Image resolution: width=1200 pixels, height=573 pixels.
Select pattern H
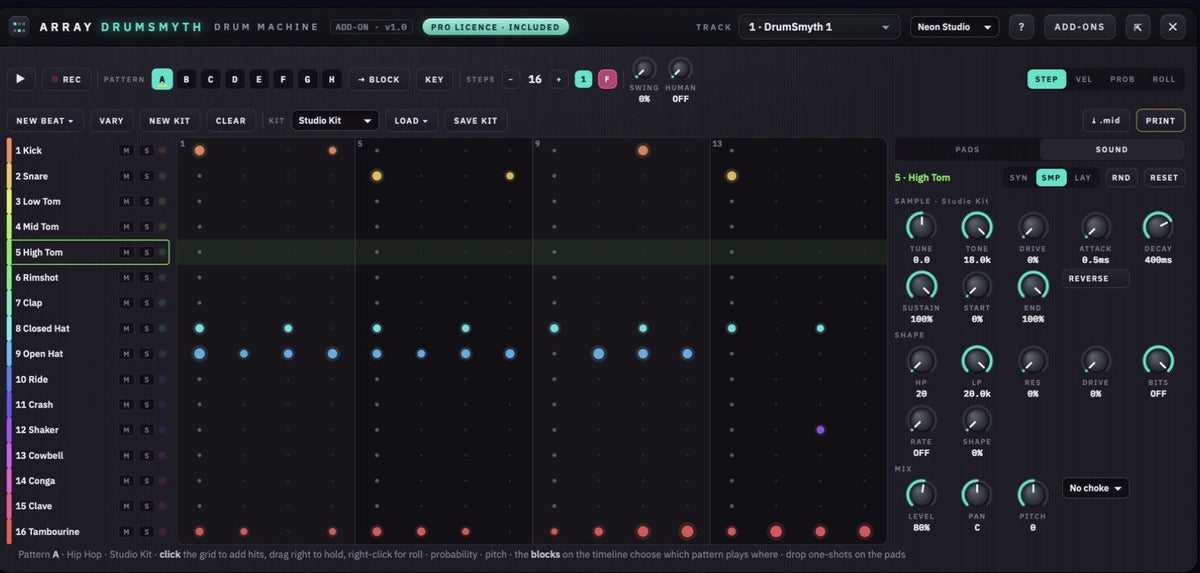coord(332,79)
